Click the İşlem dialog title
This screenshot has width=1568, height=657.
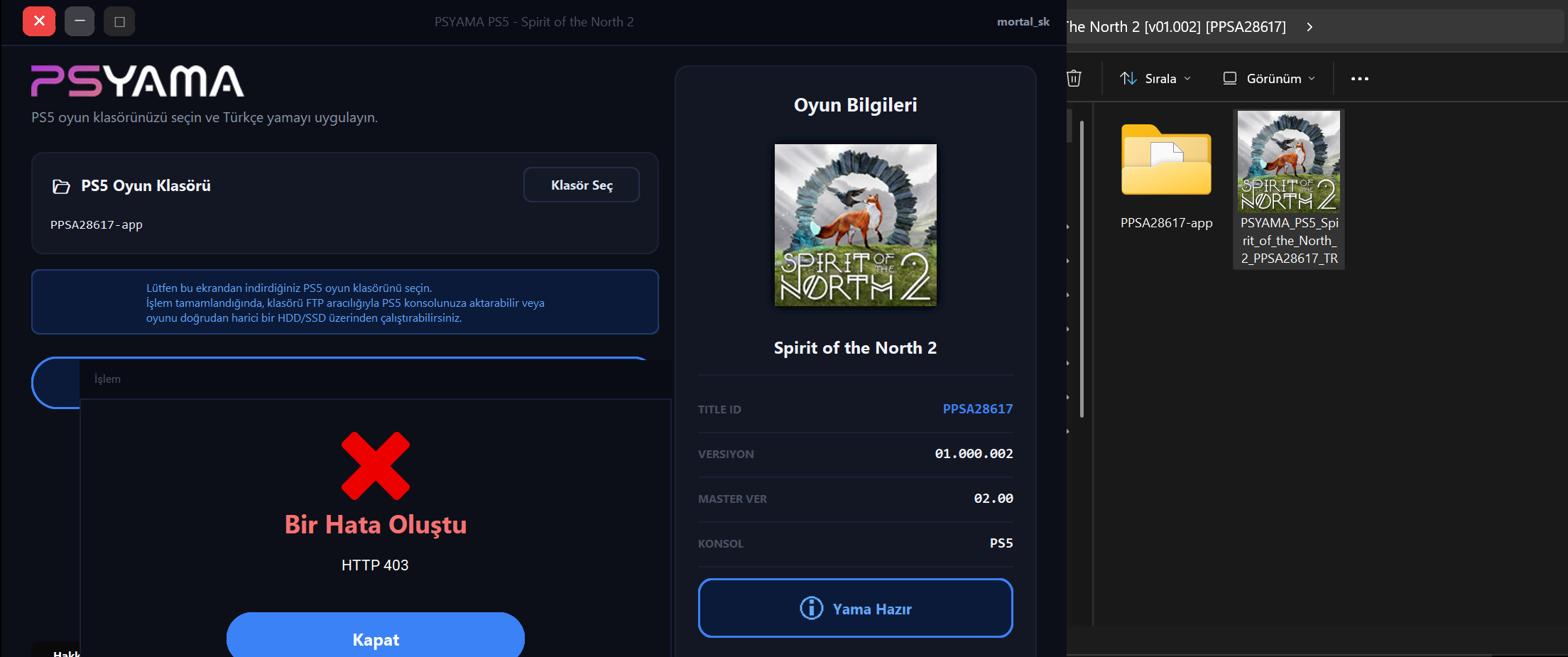coord(107,379)
